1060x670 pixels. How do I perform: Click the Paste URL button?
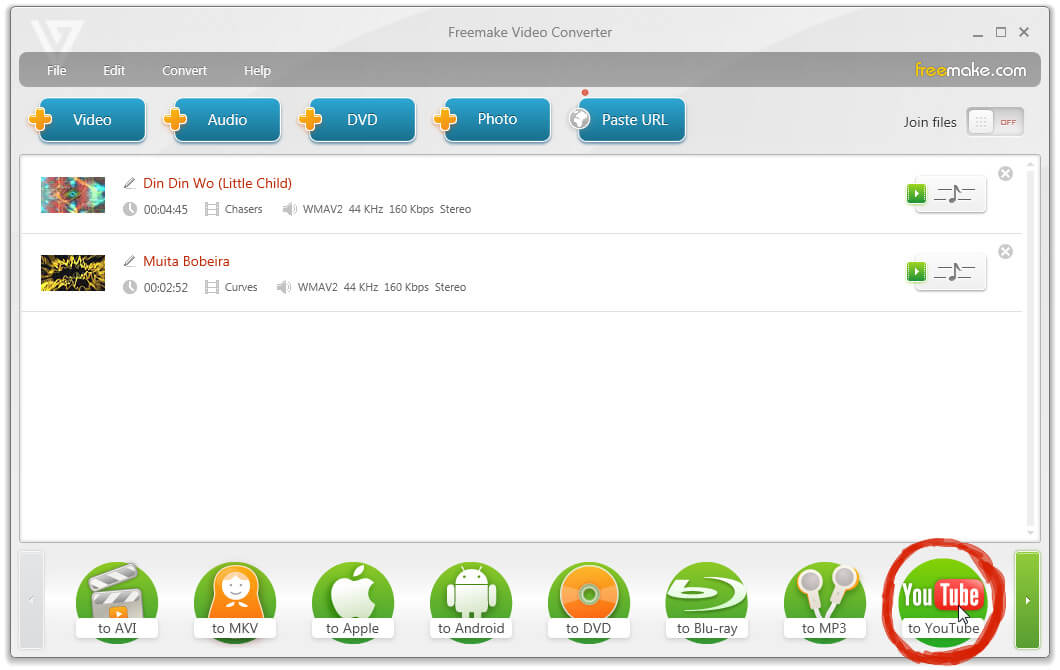[627, 120]
